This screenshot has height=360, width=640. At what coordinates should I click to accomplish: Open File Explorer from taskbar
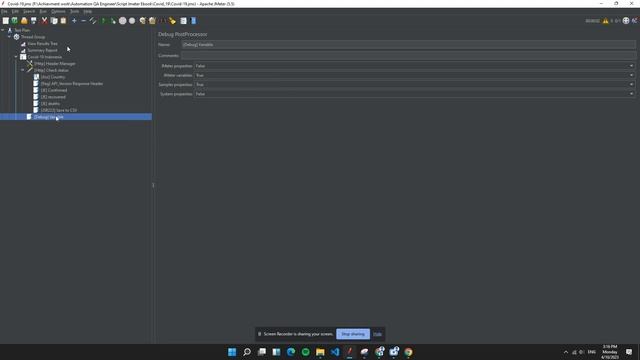(320, 352)
